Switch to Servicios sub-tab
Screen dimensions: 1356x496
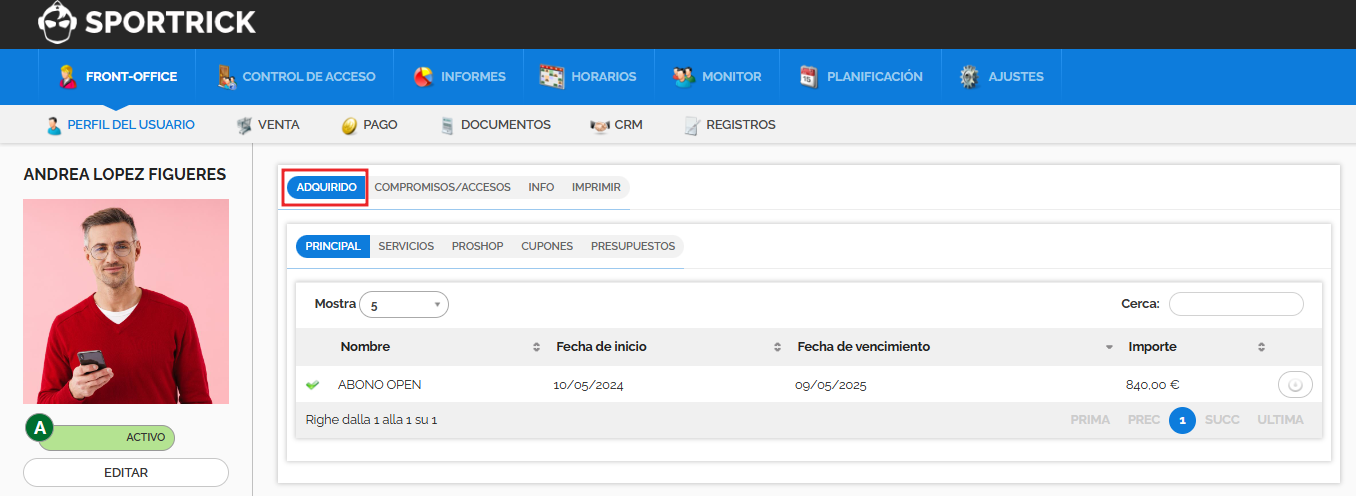coord(406,246)
